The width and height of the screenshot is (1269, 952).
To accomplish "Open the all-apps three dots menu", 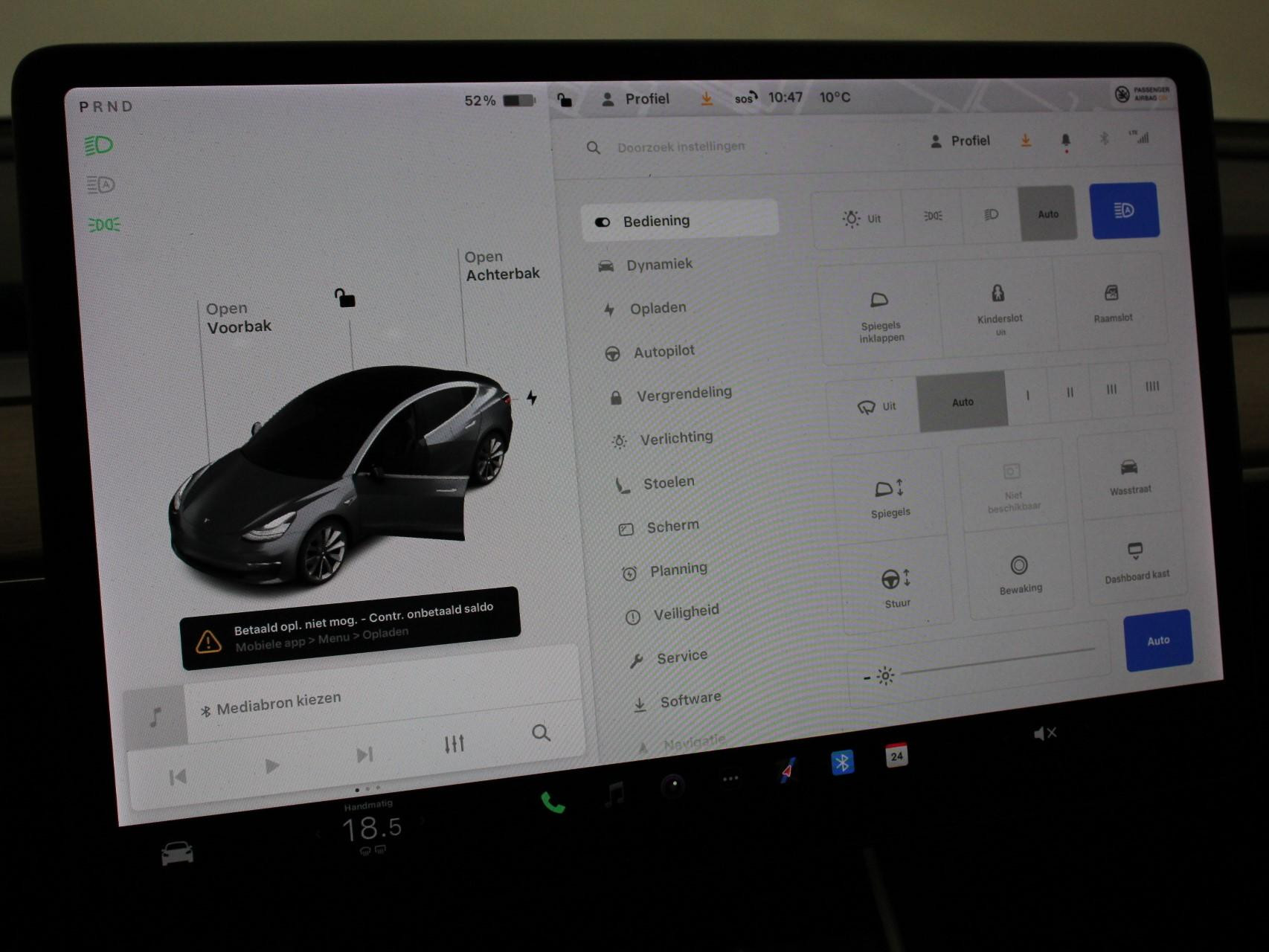I will tap(730, 779).
